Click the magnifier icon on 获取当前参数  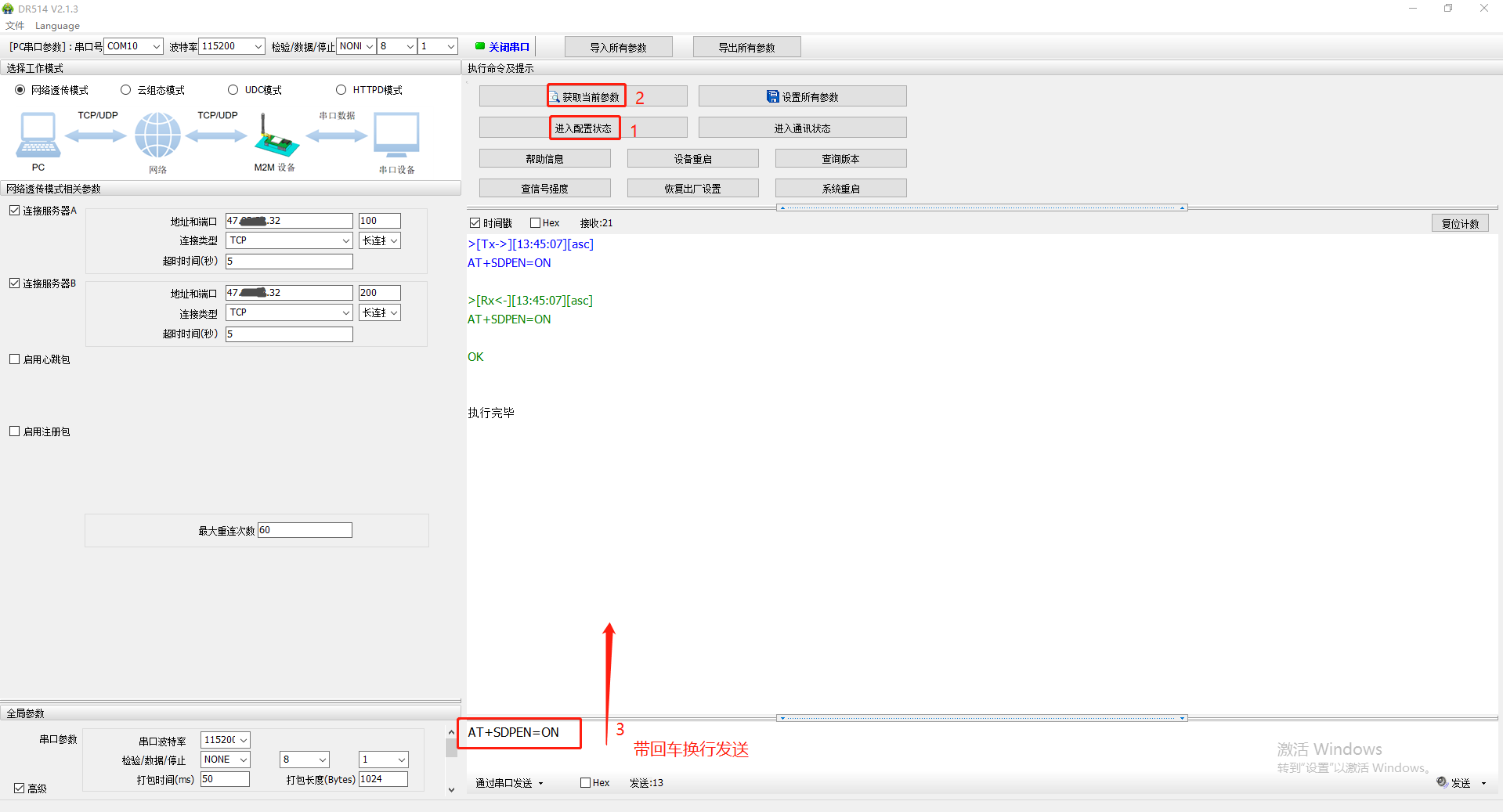pos(555,97)
